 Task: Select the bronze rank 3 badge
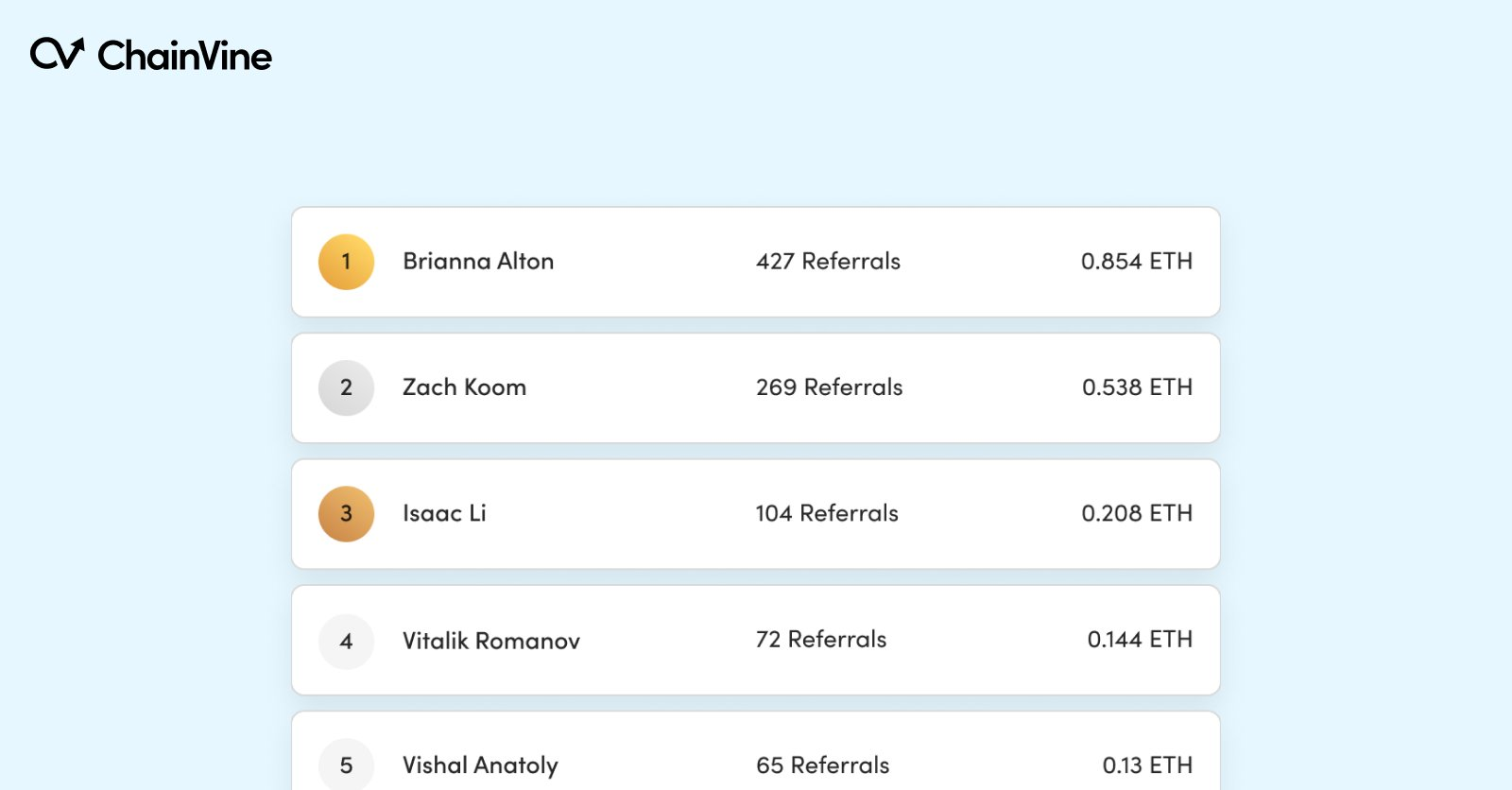pos(347,514)
